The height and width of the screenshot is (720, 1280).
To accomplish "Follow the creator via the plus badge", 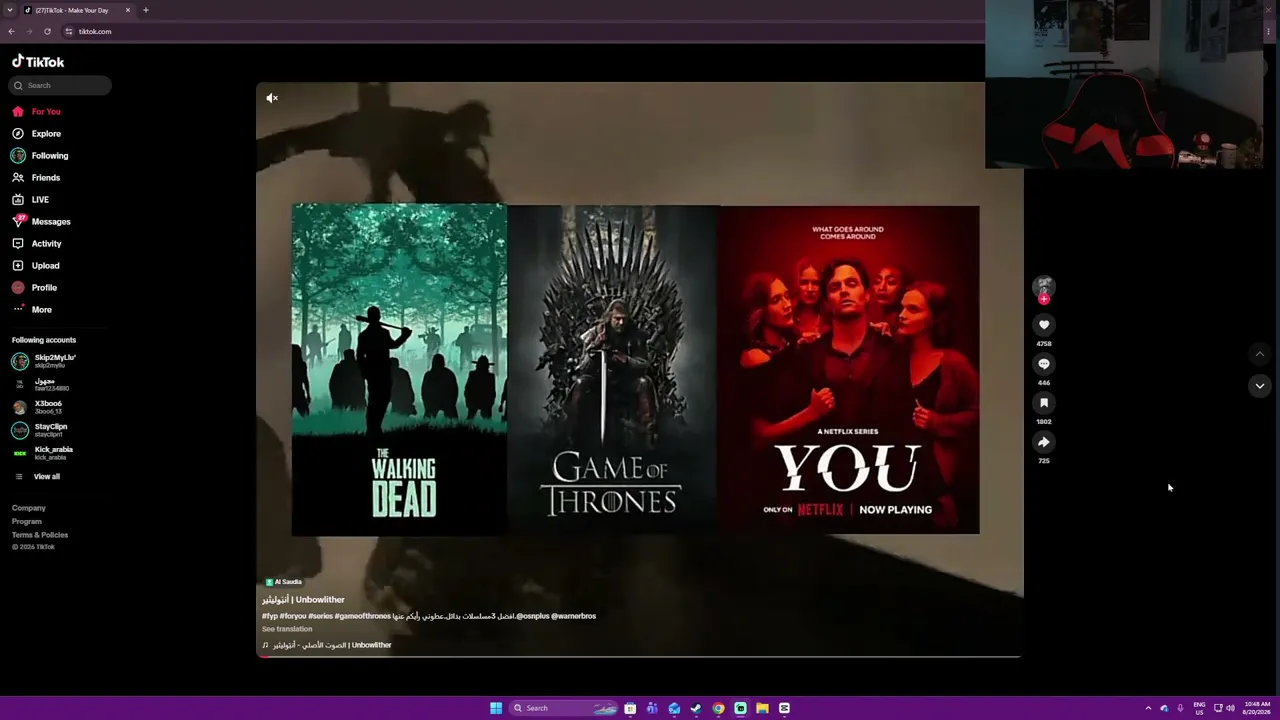I will (1044, 299).
